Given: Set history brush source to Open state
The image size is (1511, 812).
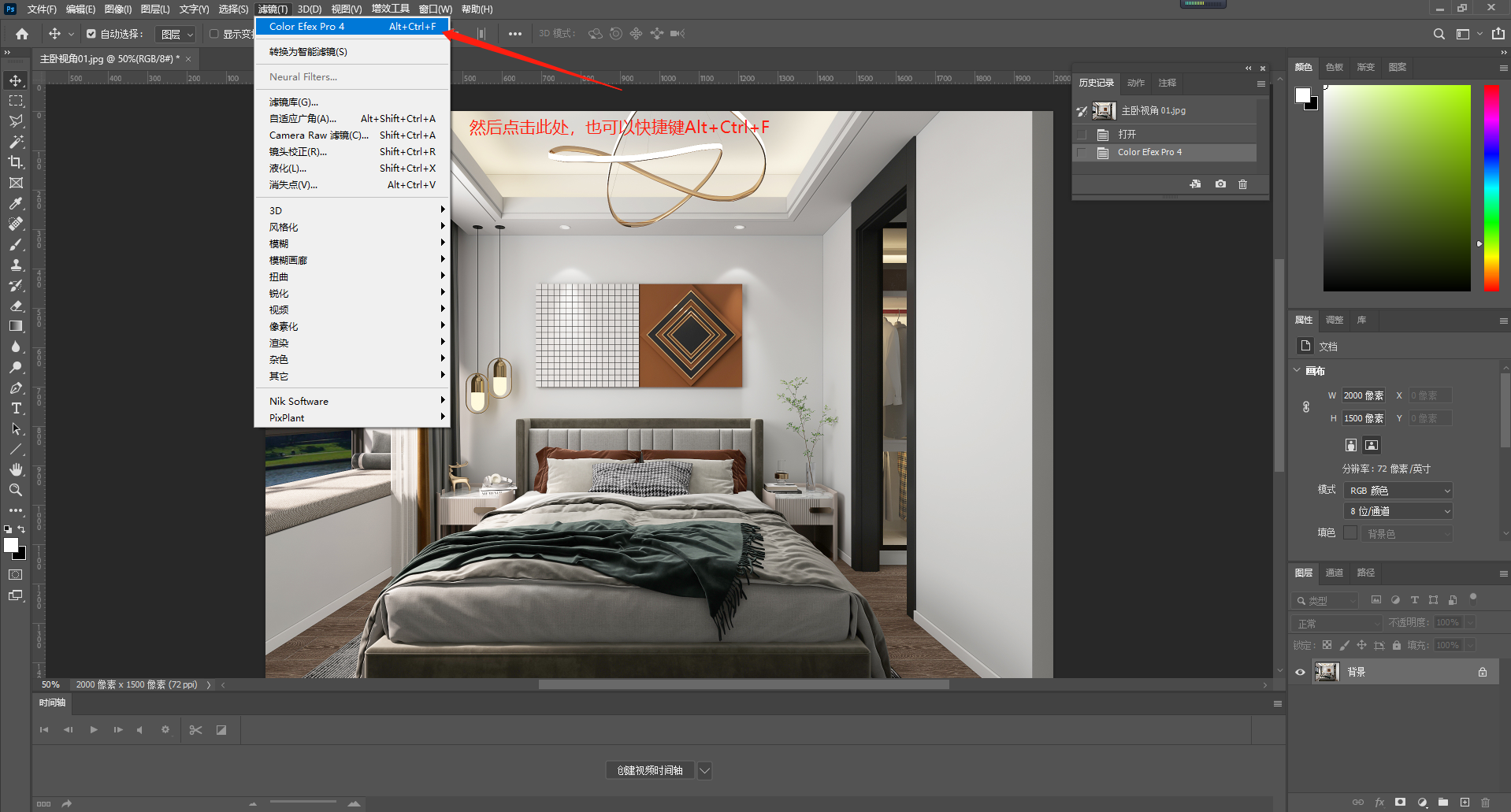Looking at the screenshot, I should [1082, 135].
